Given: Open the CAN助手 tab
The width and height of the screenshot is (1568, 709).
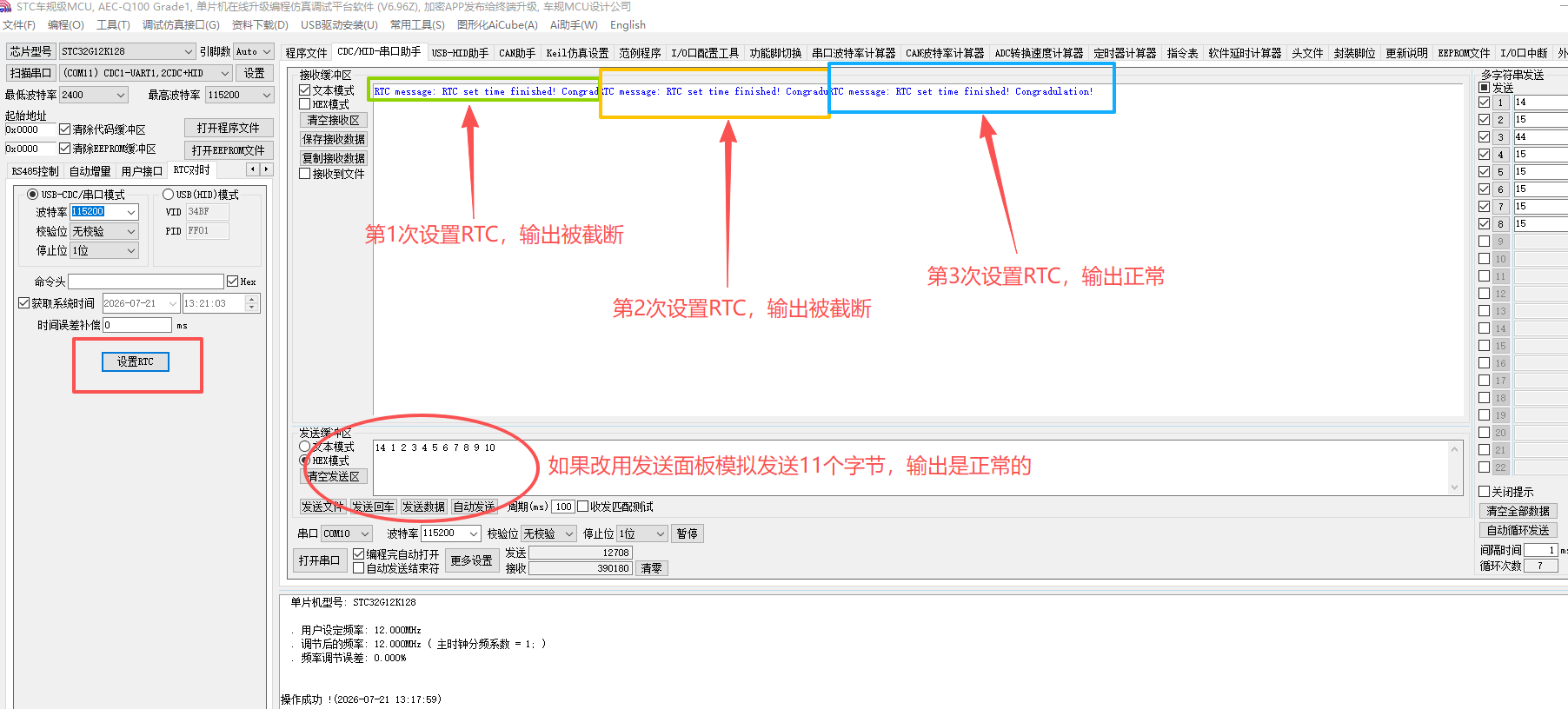Looking at the screenshot, I should pos(517,53).
